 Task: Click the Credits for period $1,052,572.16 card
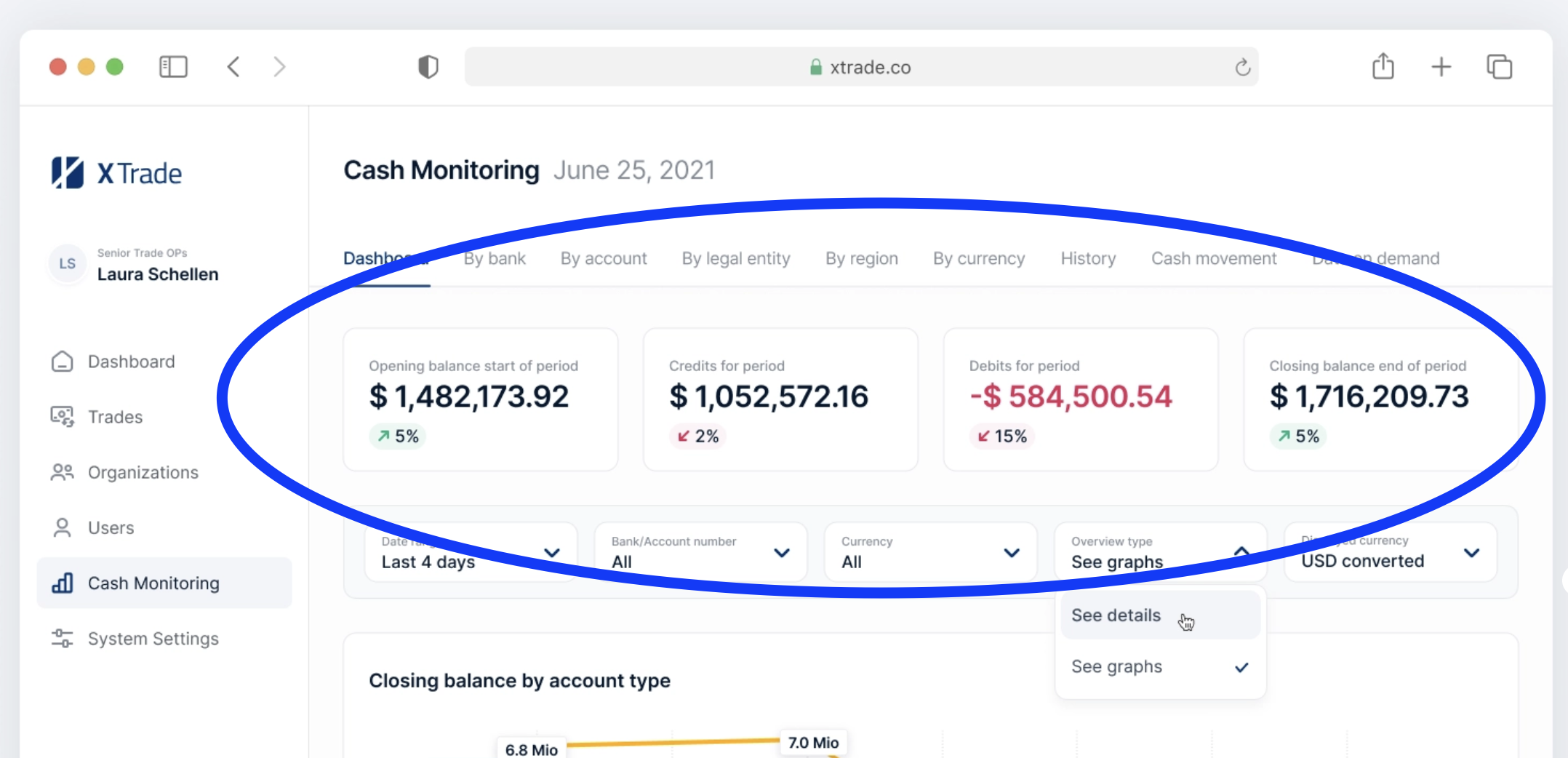point(780,399)
